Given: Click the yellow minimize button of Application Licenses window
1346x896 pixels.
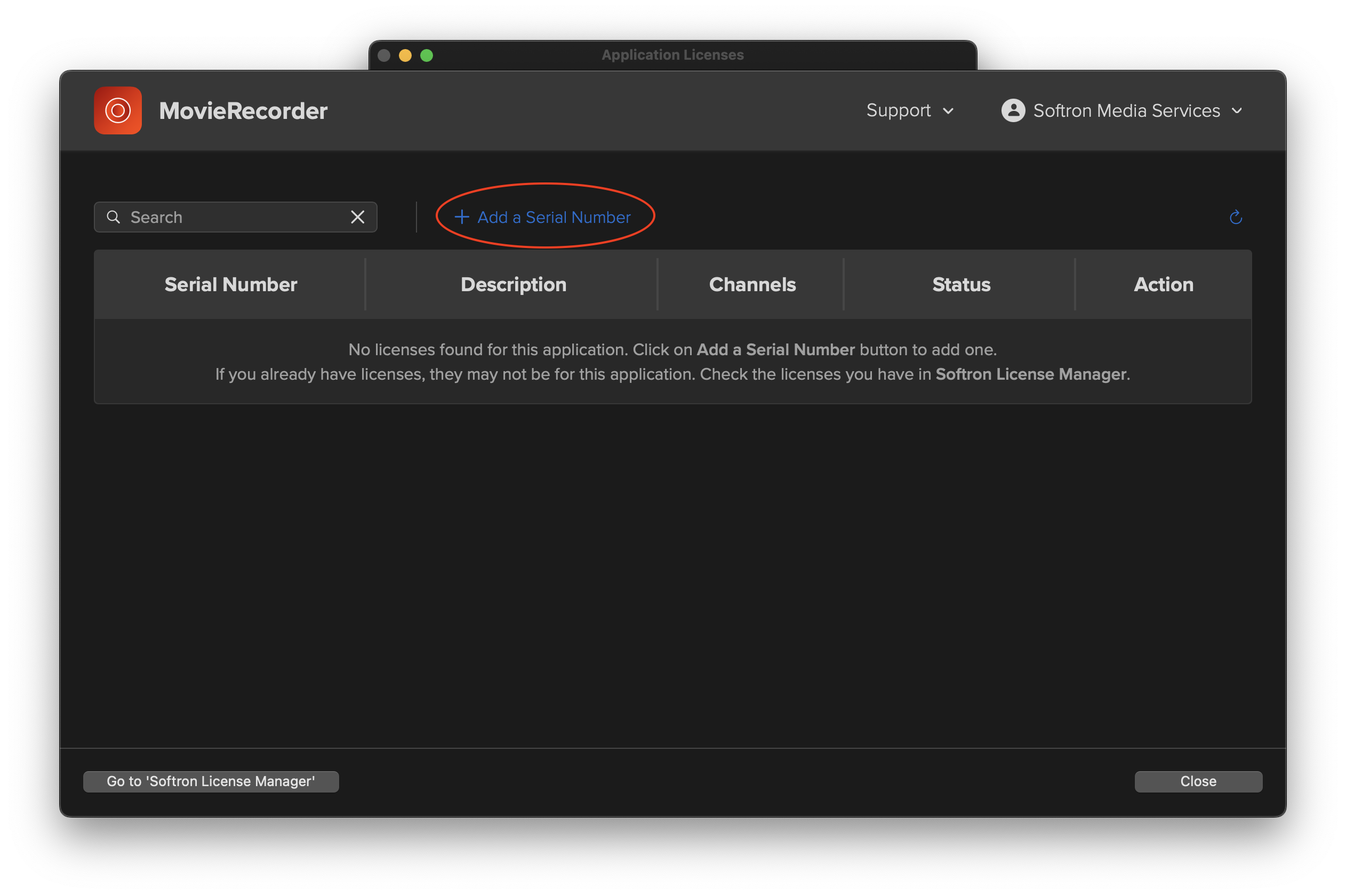Looking at the screenshot, I should click(405, 55).
